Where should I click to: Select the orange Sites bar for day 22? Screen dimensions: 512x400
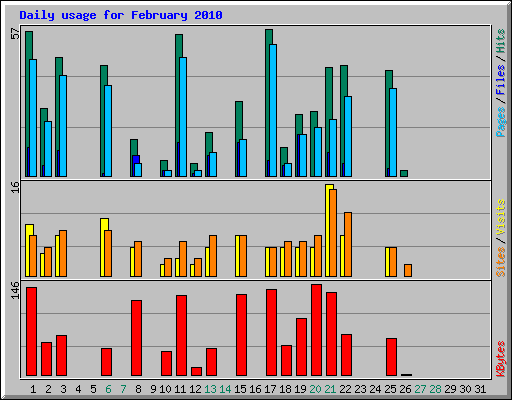[348, 244]
